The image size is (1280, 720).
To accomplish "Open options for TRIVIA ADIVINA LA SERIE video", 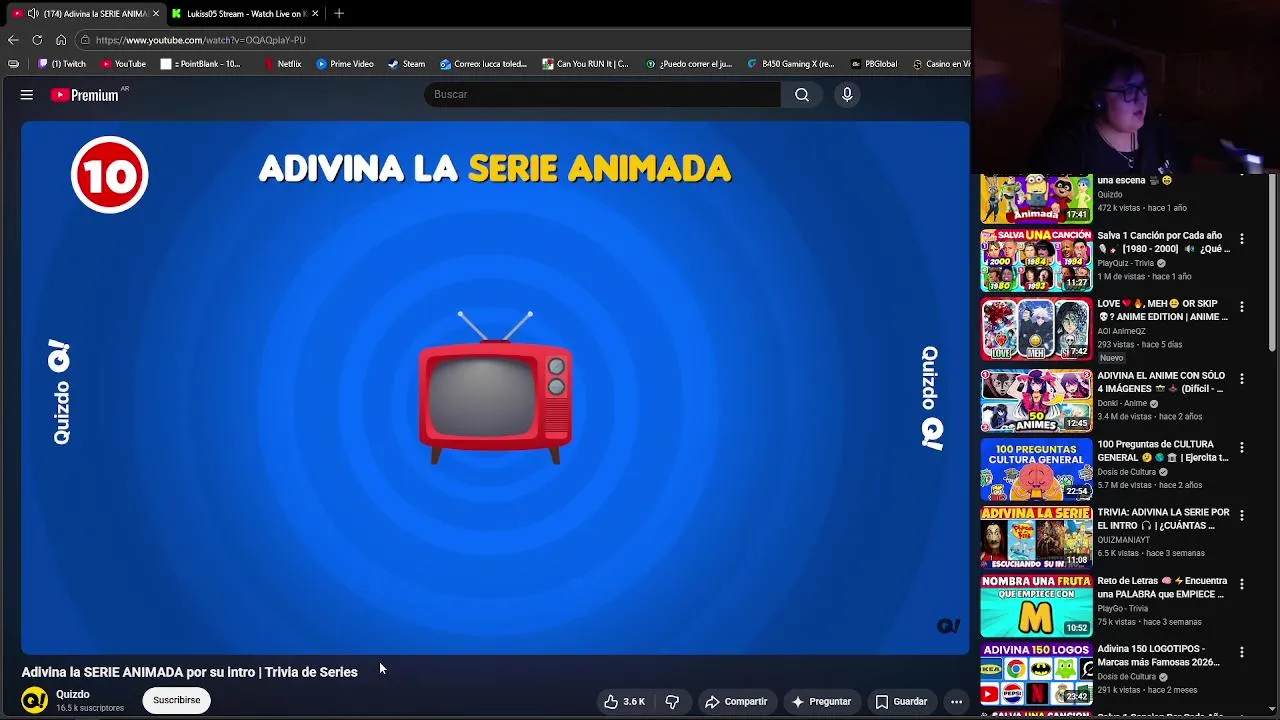I will tap(1241, 515).
